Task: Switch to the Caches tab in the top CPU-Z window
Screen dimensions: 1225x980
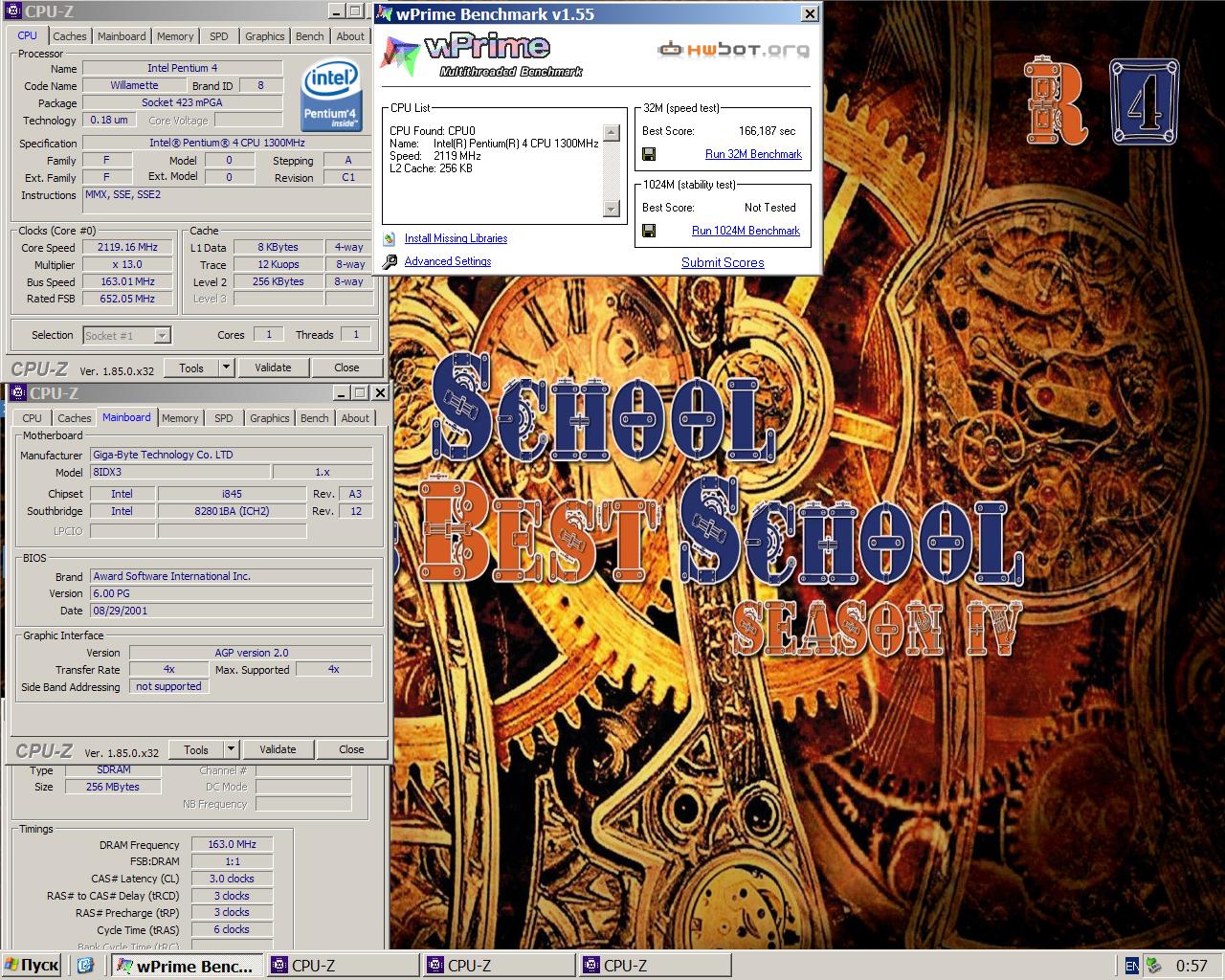Action: pos(69,36)
